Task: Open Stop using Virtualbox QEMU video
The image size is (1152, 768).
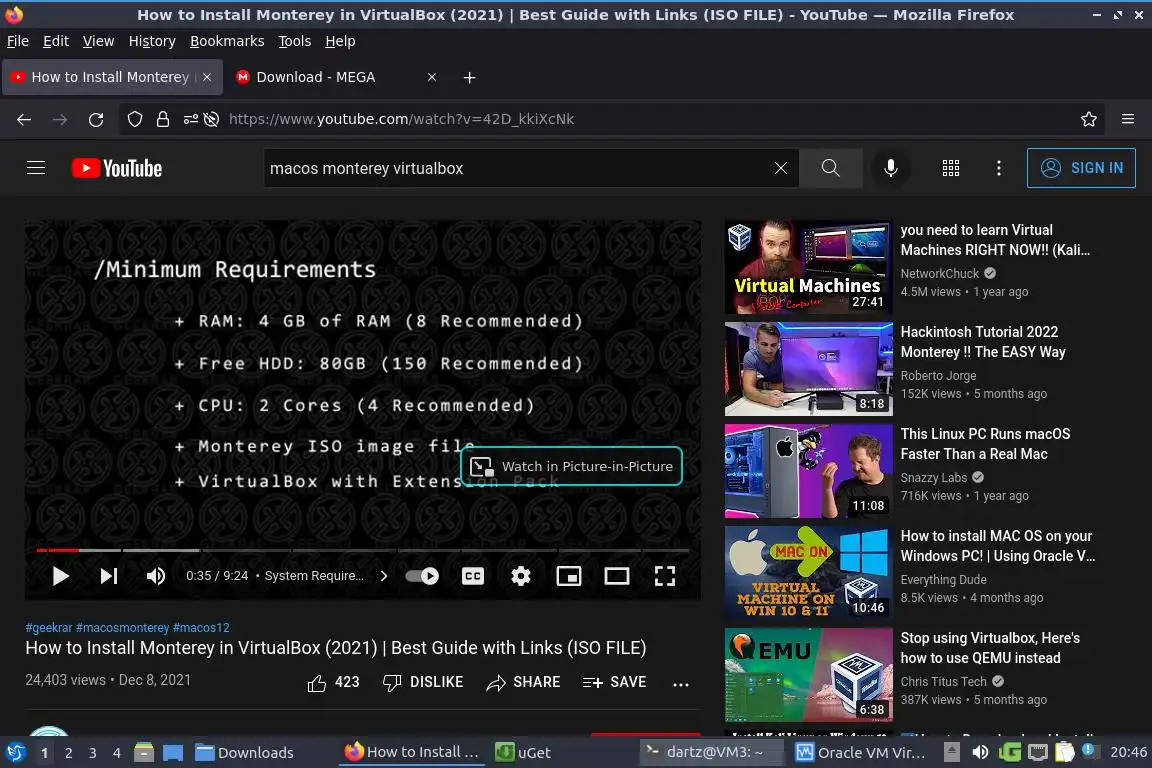Action: pos(990,647)
